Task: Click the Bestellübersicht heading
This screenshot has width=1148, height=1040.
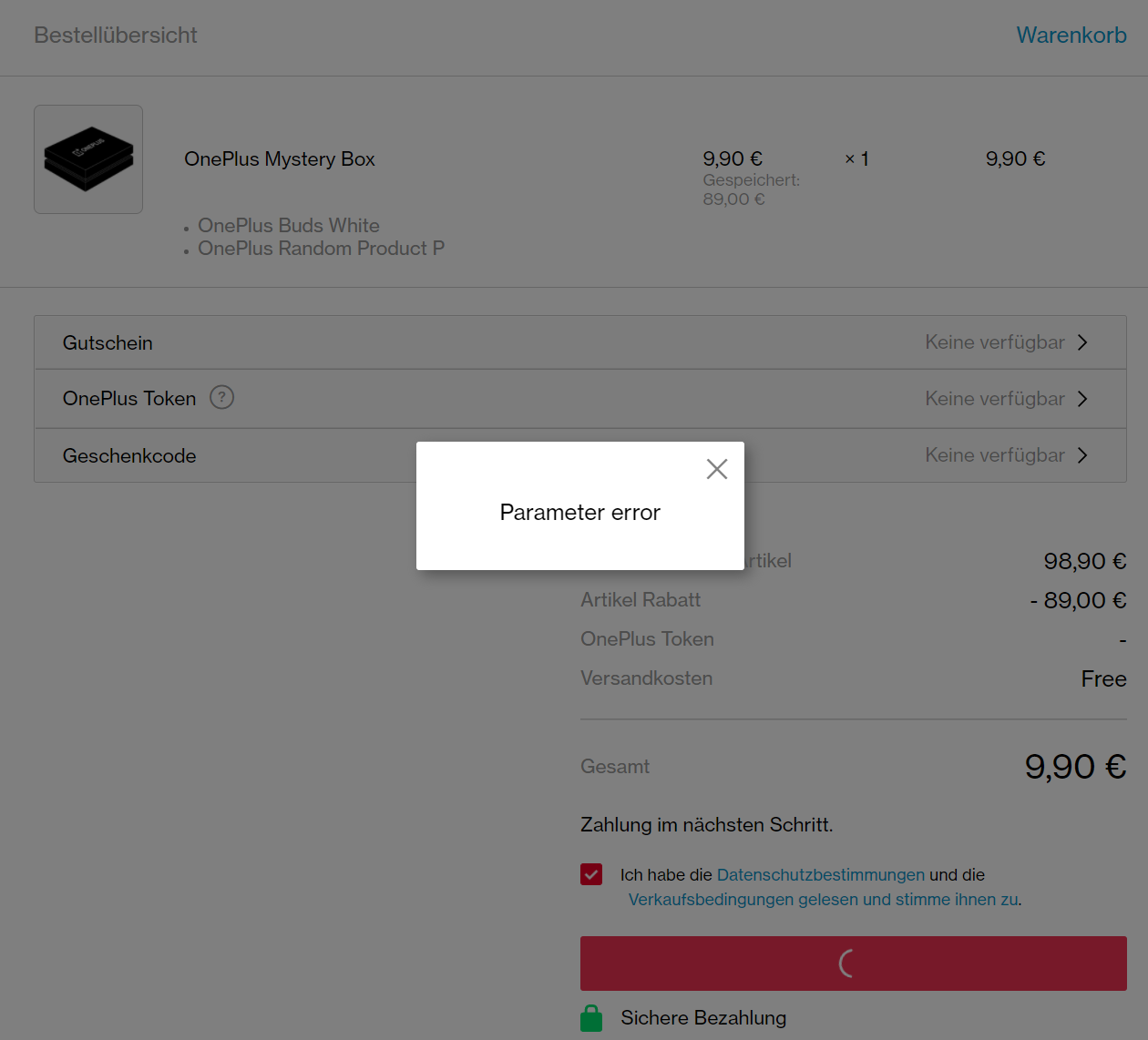Action: (116, 35)
